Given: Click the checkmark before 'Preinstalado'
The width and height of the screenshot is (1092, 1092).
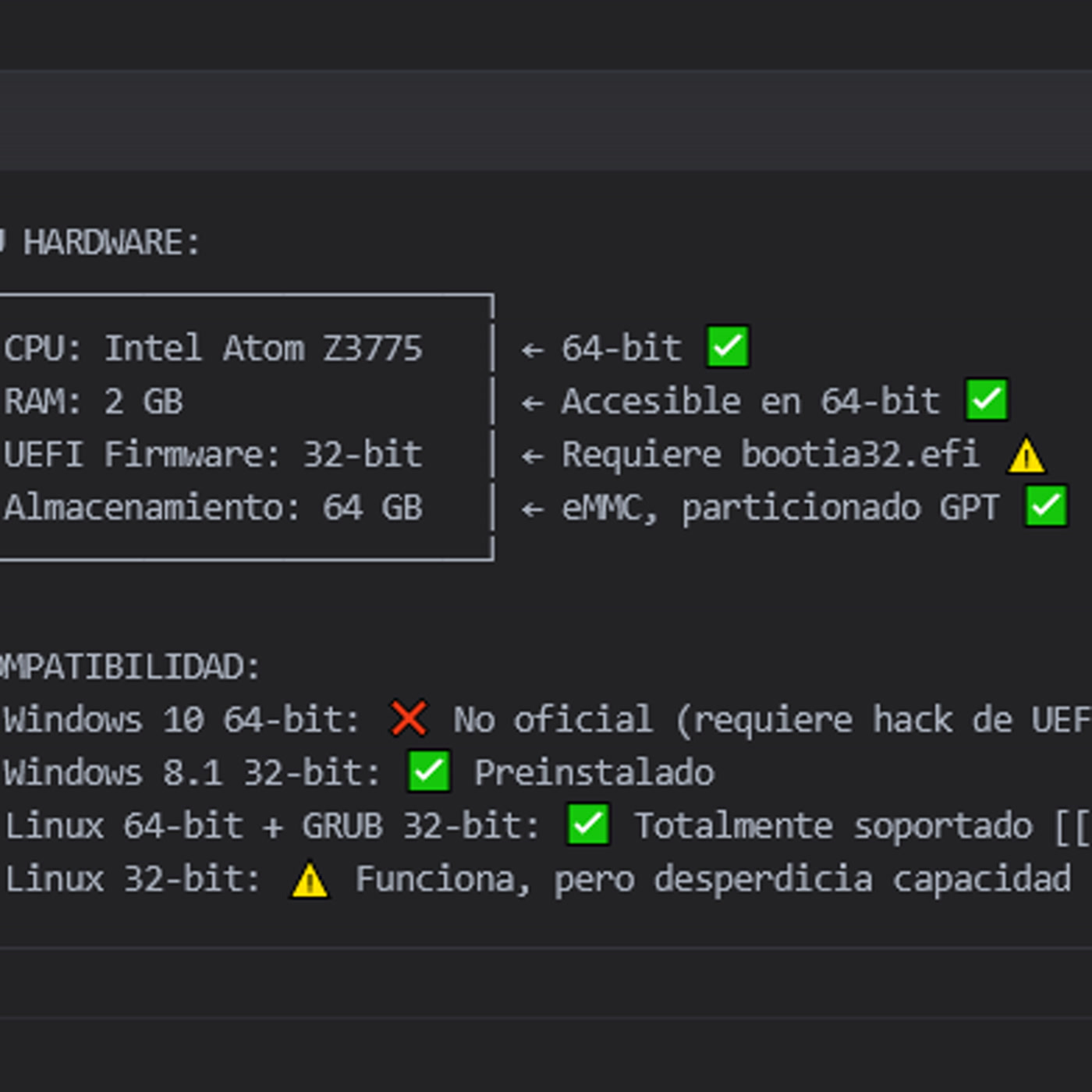Looking at the screenshot, I should pos(429,771).
